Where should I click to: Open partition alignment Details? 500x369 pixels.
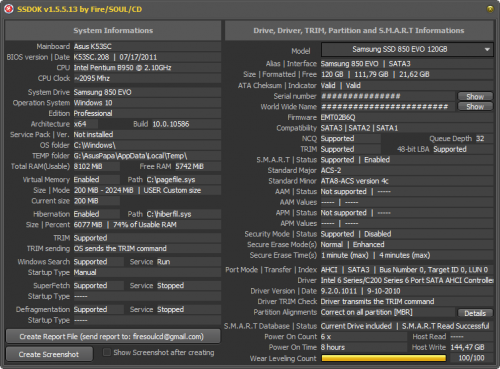point(475,313)
